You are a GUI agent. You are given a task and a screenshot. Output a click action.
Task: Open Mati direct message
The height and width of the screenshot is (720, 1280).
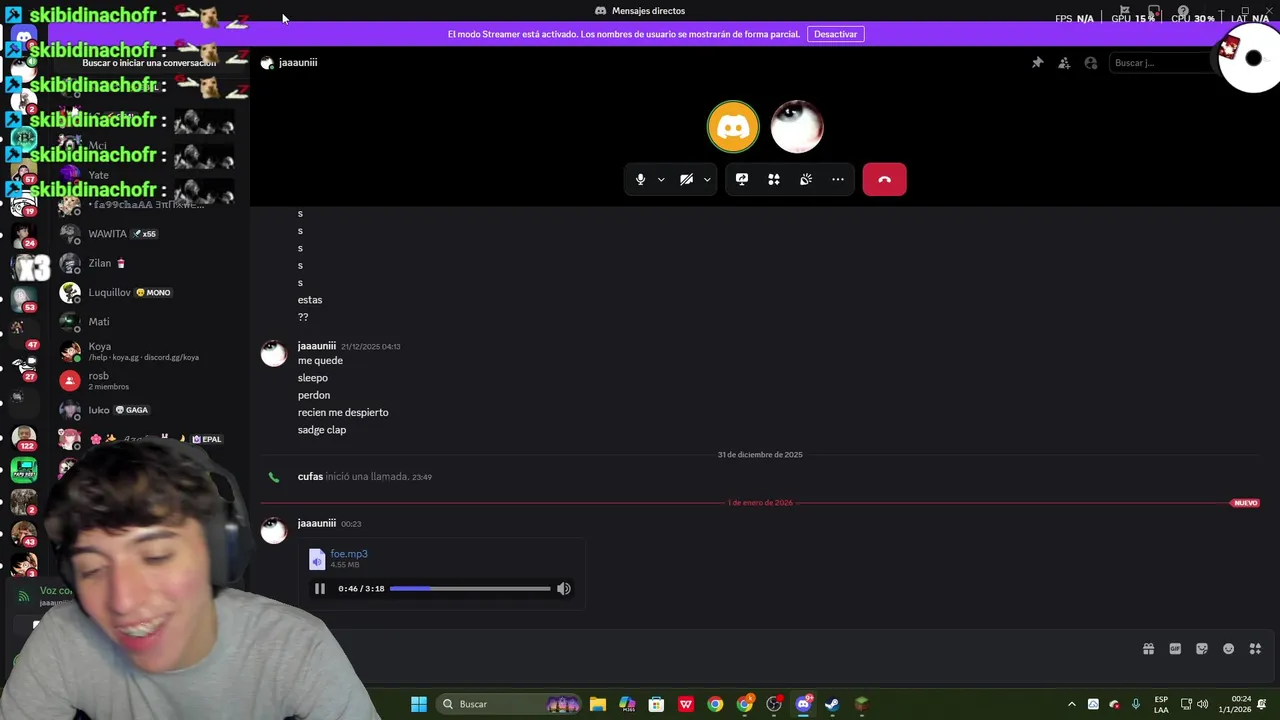point(148,322)
